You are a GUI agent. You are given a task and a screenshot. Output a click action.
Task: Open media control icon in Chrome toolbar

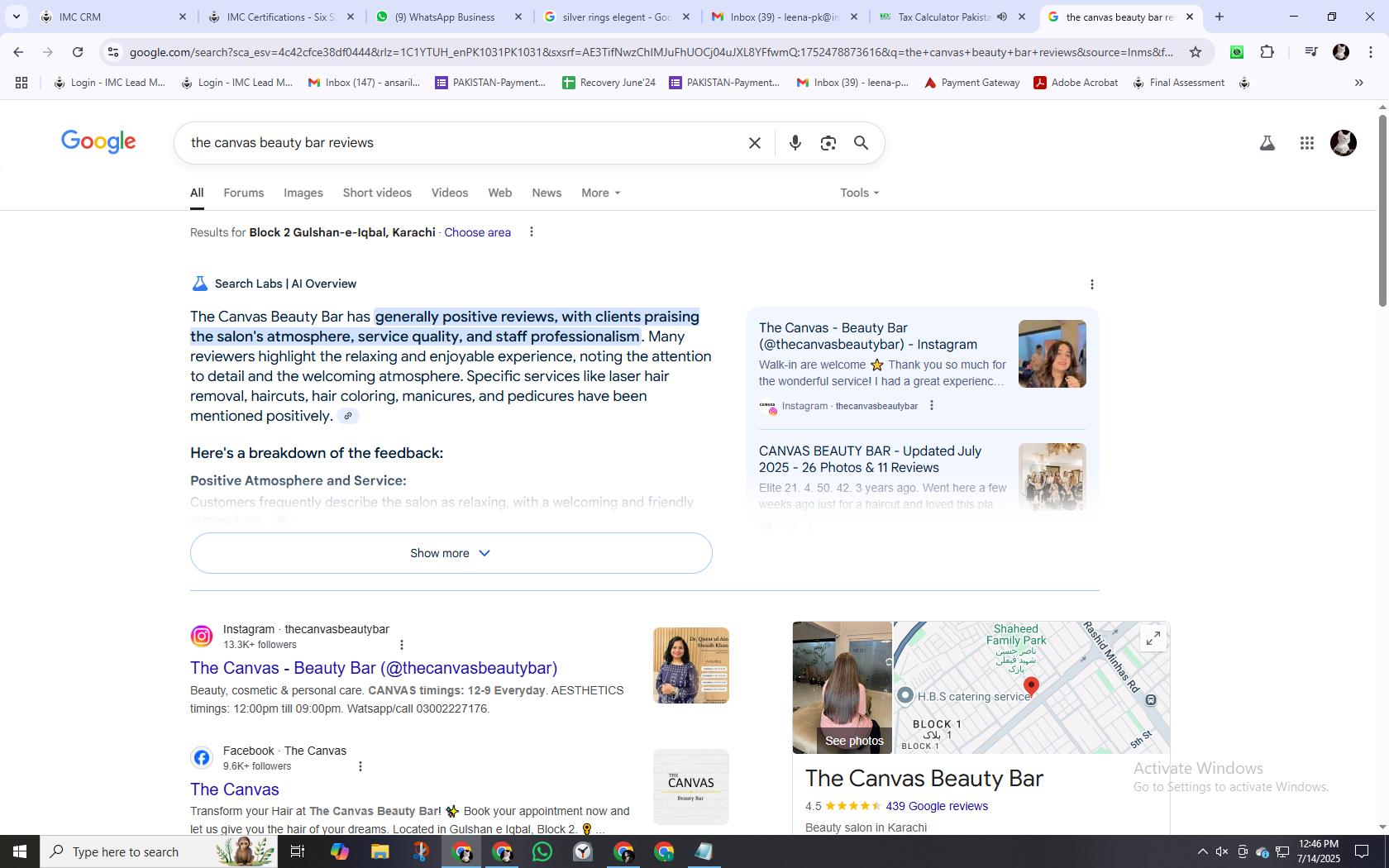(1310, 52)
